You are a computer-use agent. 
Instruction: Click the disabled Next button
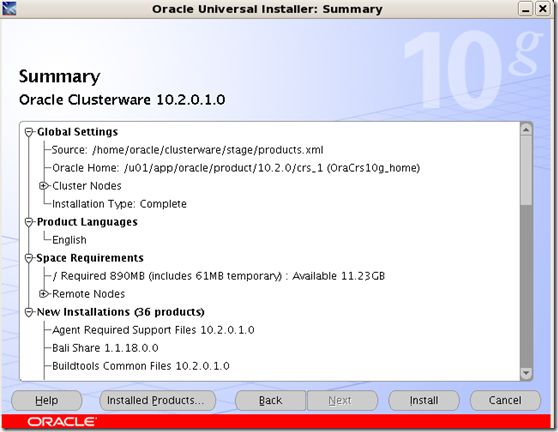click(342, 400)
